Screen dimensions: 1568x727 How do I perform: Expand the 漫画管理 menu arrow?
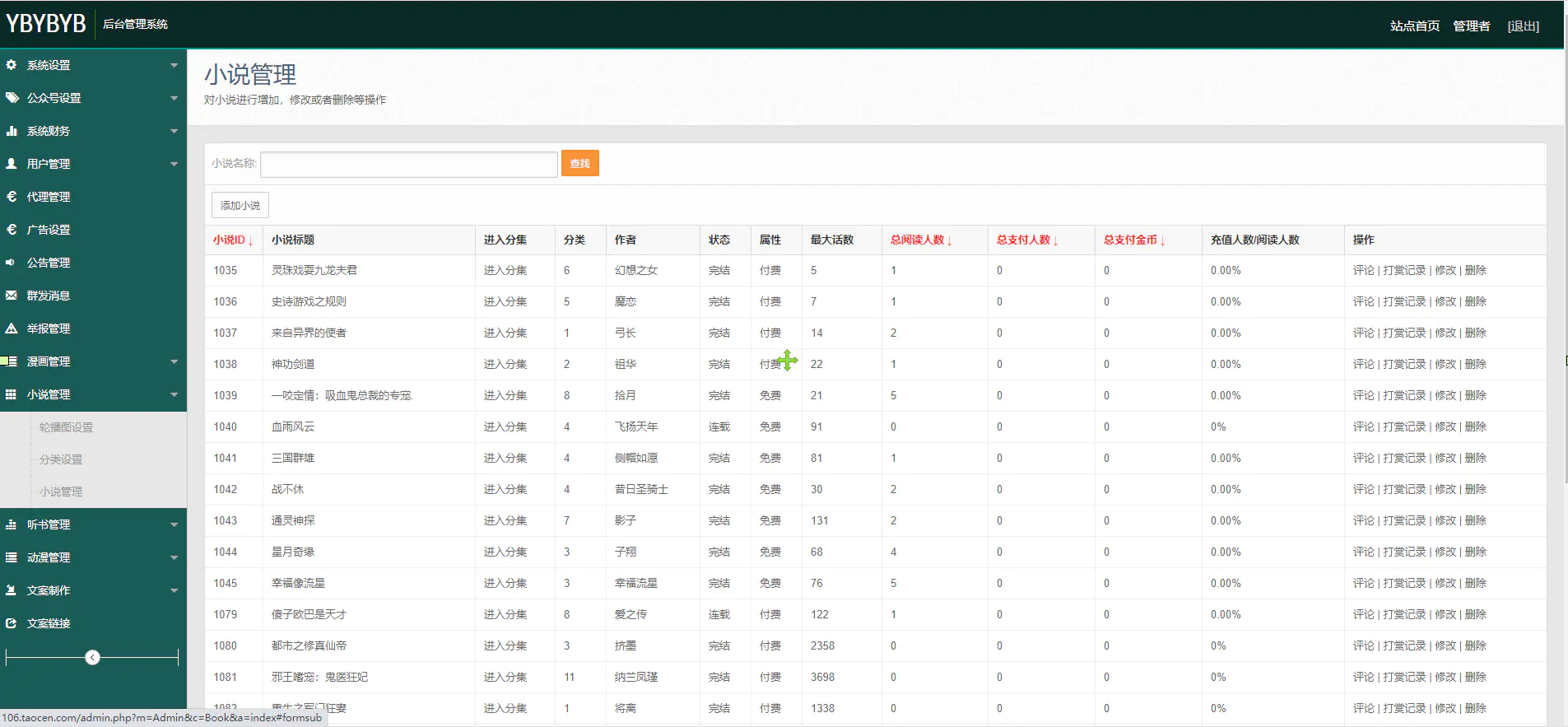pyautogui.click(x=174, y=361)
